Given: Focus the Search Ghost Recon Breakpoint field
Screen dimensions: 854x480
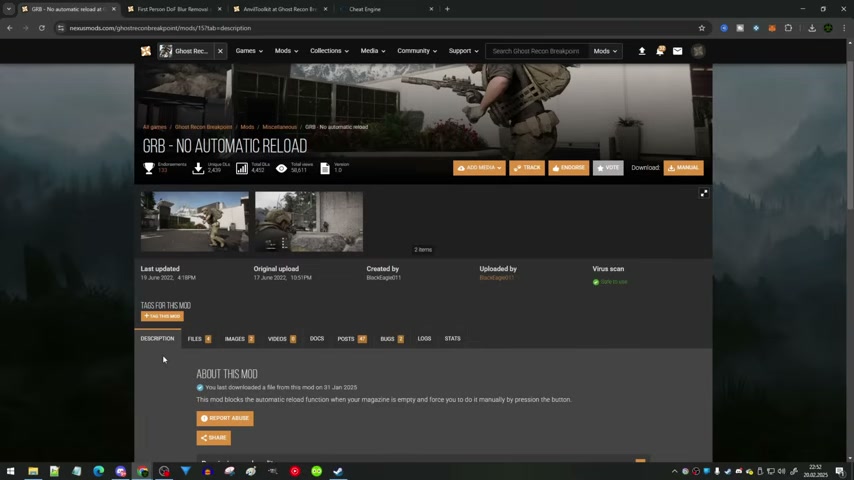Looking at the screenshot, I should tap(537, 51).
